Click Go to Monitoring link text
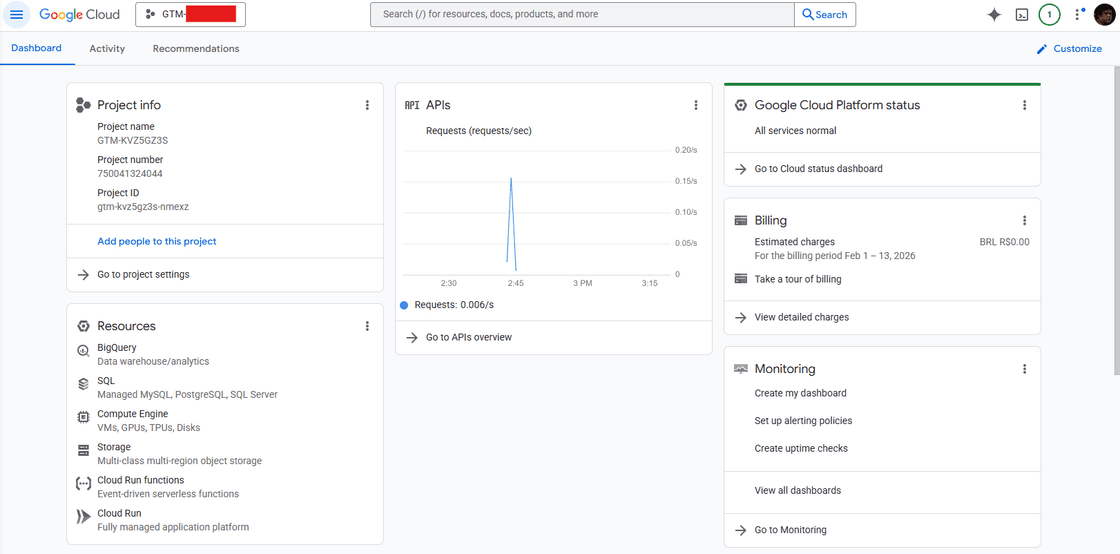Viewport: 1120px width, 554px height. (791, 530)
